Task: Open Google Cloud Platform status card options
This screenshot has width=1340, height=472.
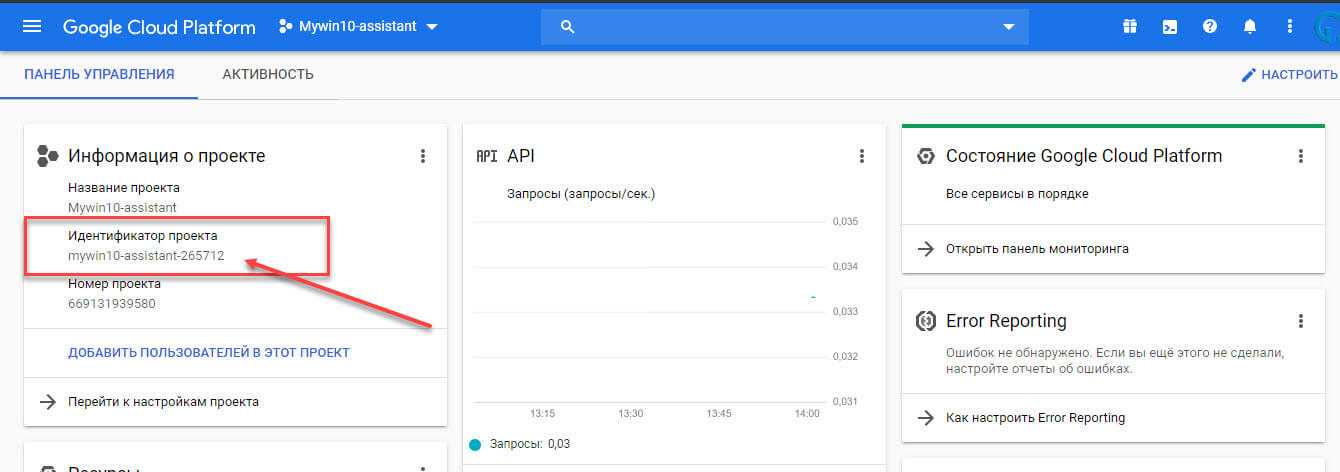Action: pos(1301,156)
